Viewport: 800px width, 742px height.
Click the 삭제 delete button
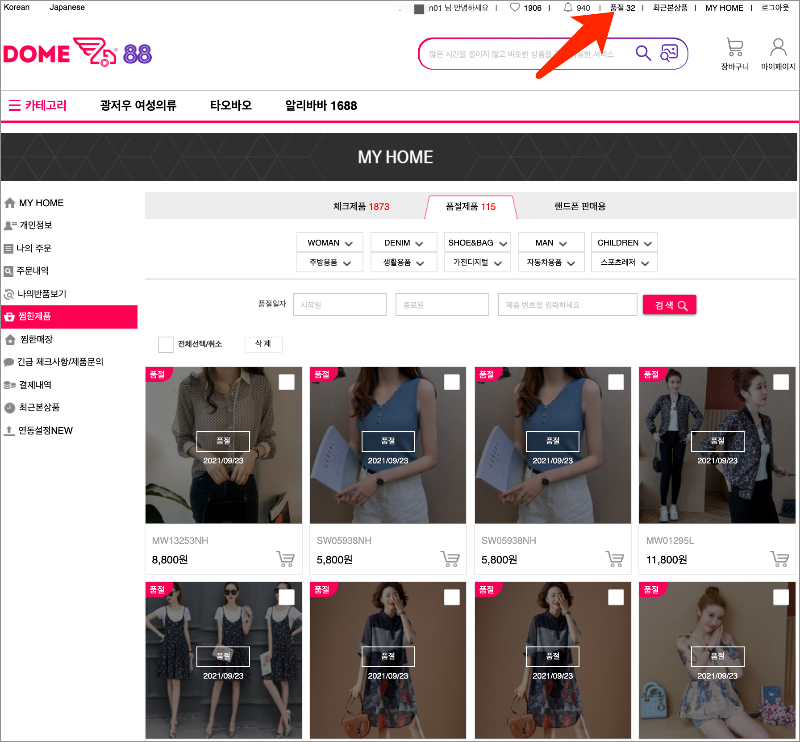point(263,344)
